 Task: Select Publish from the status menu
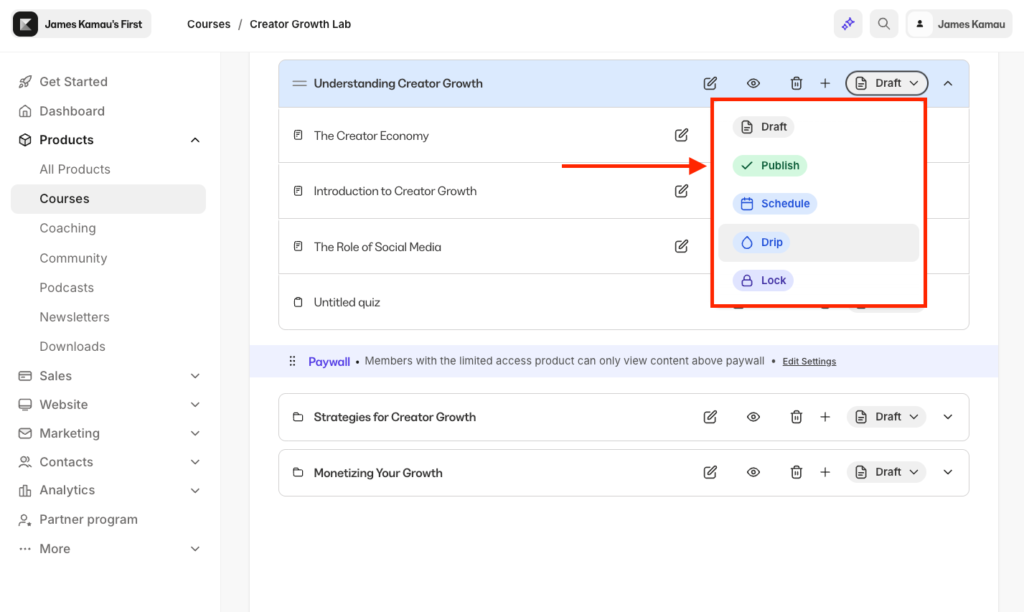coord(770,166)
